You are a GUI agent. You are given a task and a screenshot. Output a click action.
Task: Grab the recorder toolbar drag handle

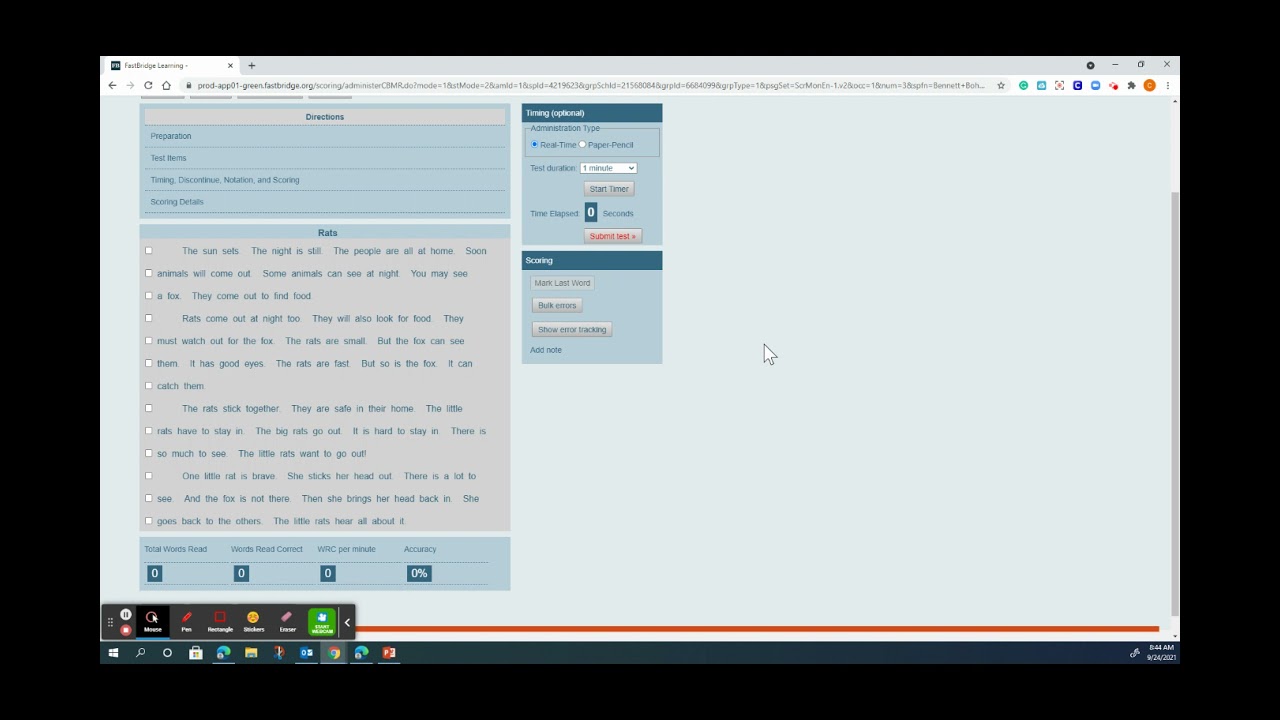(110, 622)
